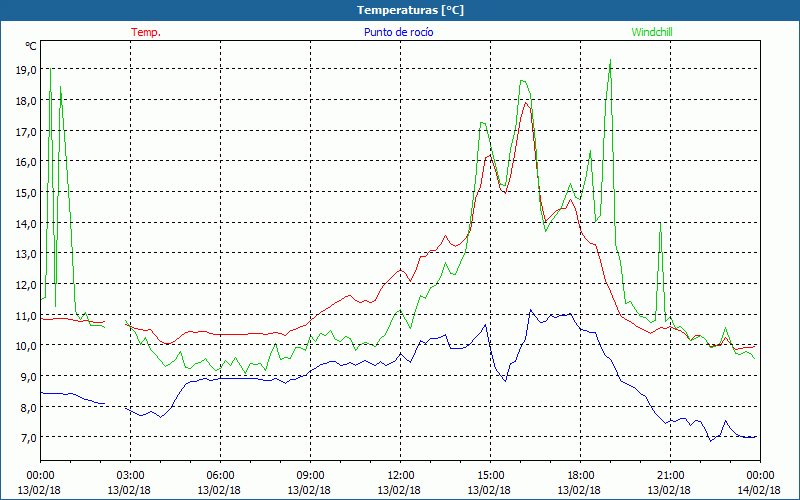This screenshot has width=800, height=500.
Task: Click the 10,0 y-axis value
Action: [x=26, y=346]
